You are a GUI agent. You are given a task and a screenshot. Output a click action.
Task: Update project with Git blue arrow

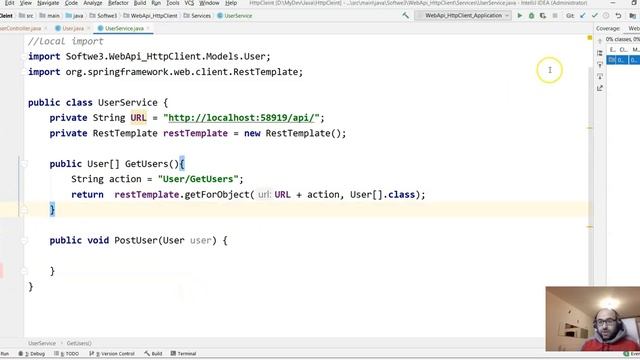point(583,16)
